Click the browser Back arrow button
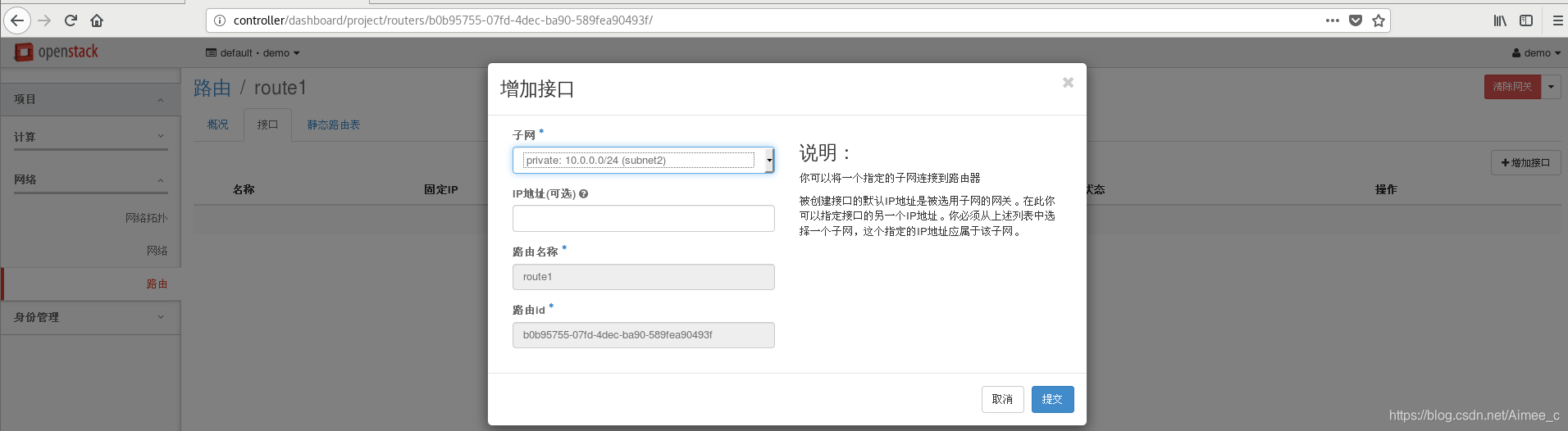This screenshot has height=431, width=1568. (17, 20)
